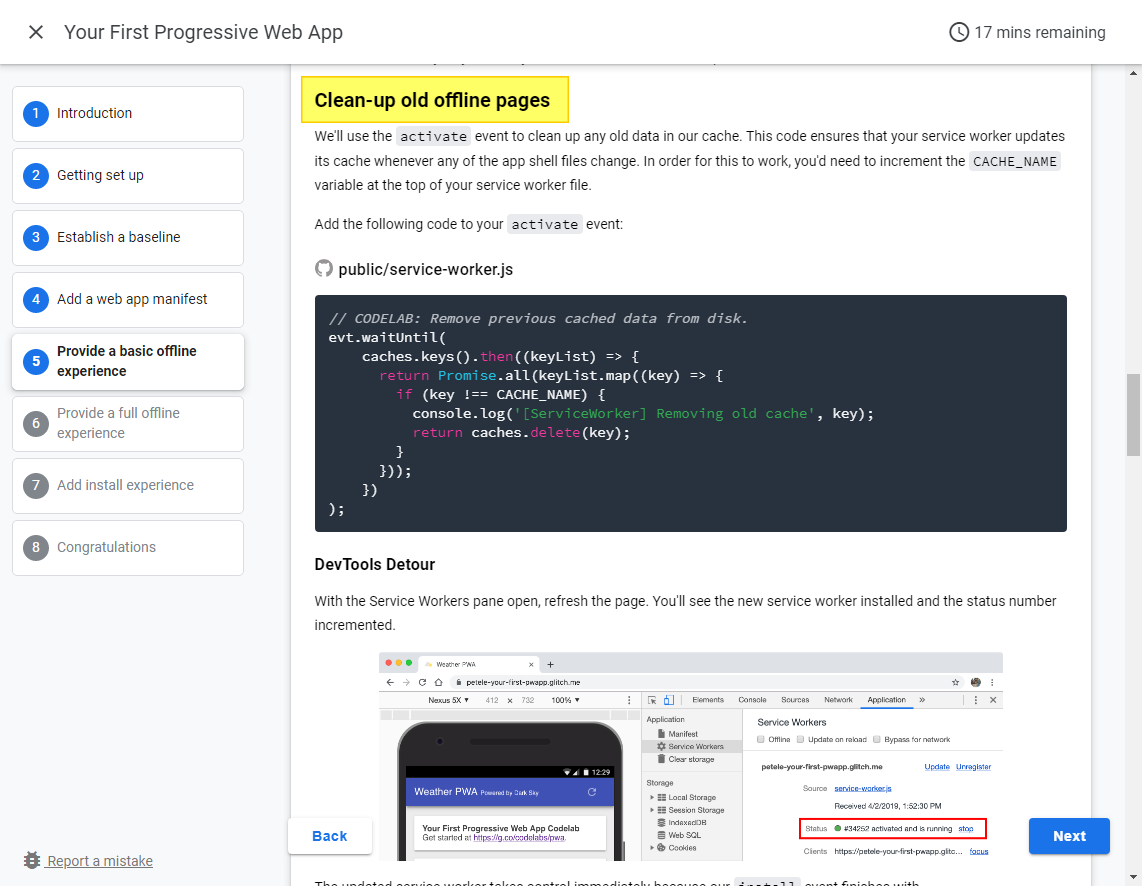Click the clock icon beside remaining time
Viewport: 1142px width, 886px height.
click(x=958, y=32)
